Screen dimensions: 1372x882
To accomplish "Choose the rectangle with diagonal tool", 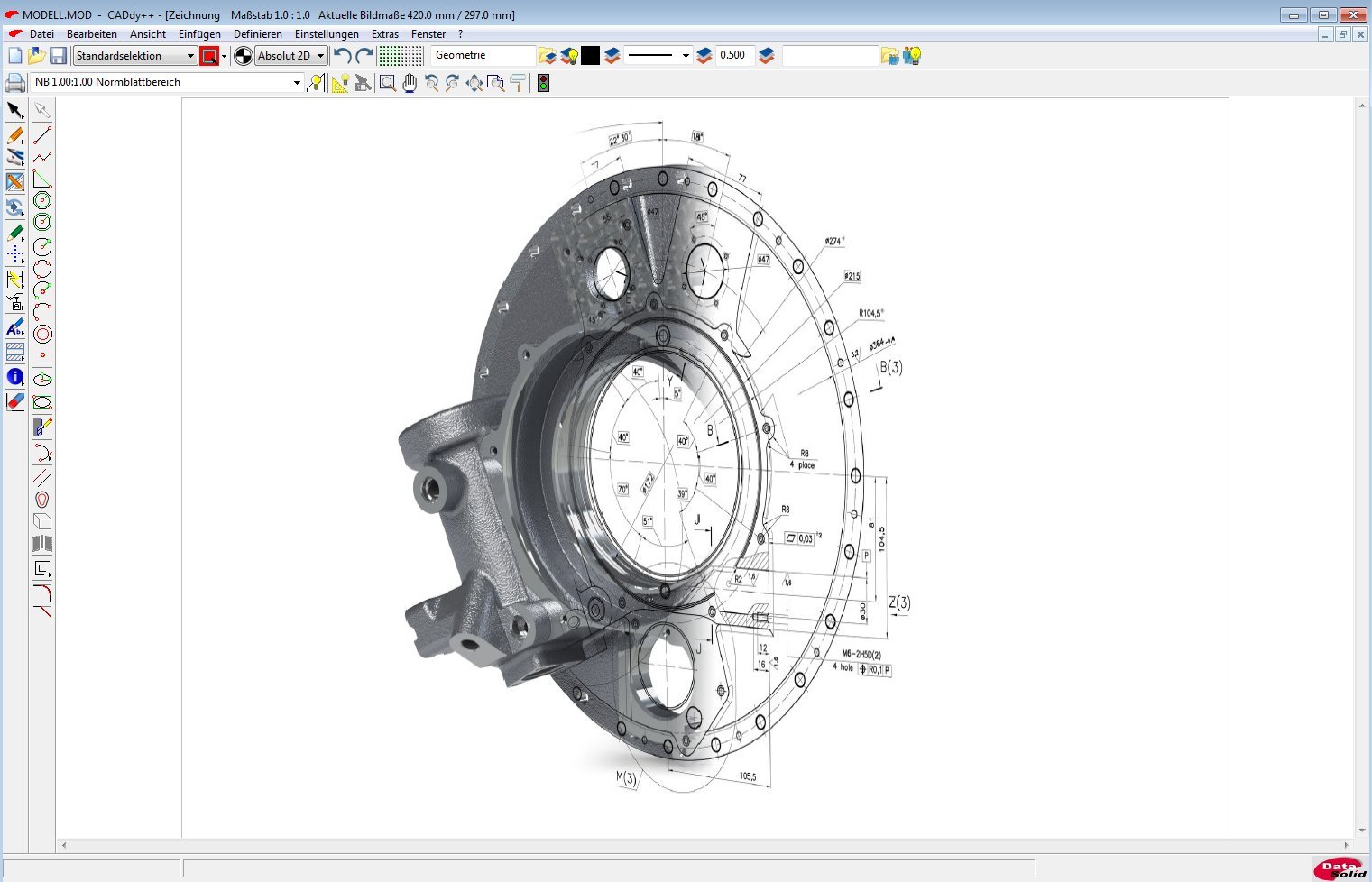I will point(42,179).
